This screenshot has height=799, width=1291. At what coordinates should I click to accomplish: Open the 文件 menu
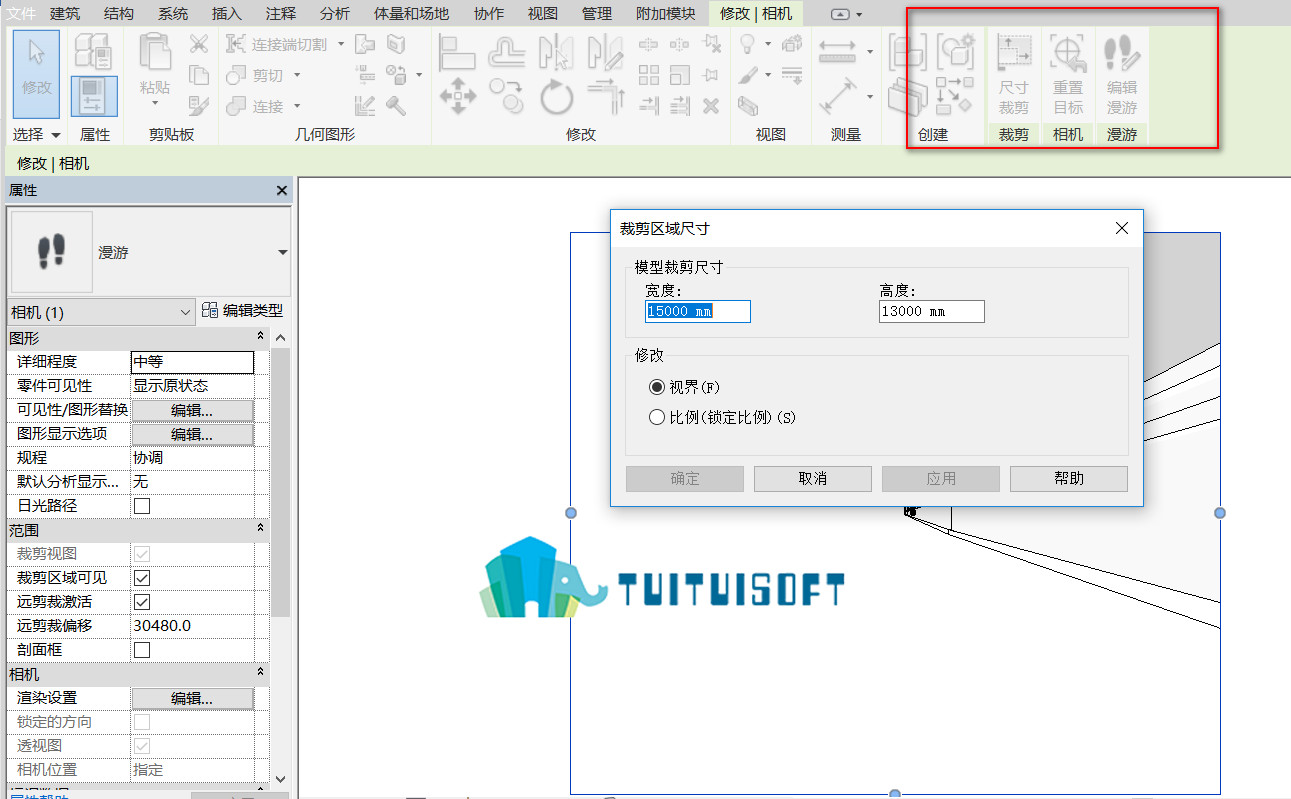point(21,13)
